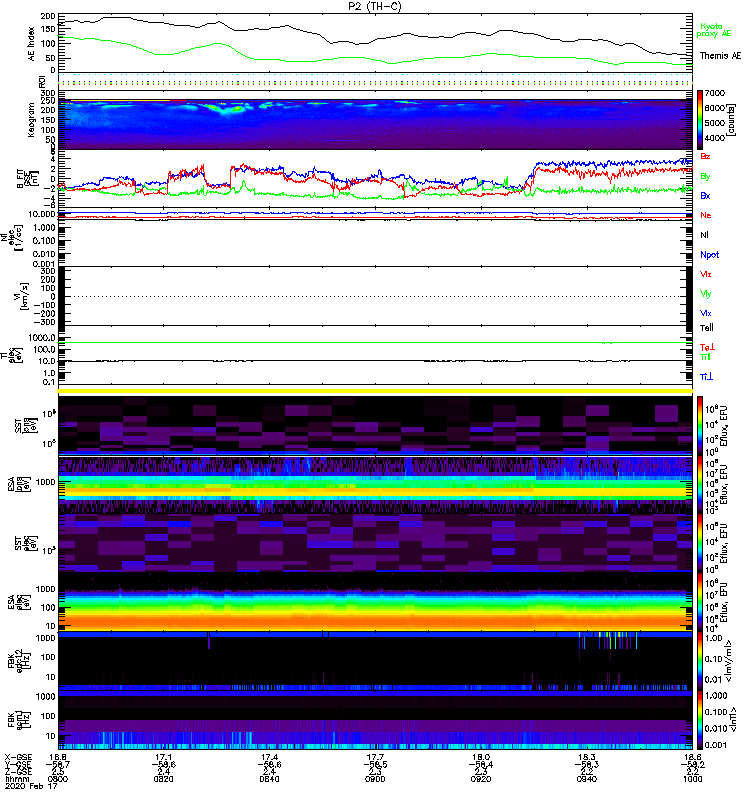Image resolution: width=750 pixels, height=800 pixels.
Task: Click the date '2020 Feb 17'
Action: pos(30,787)
